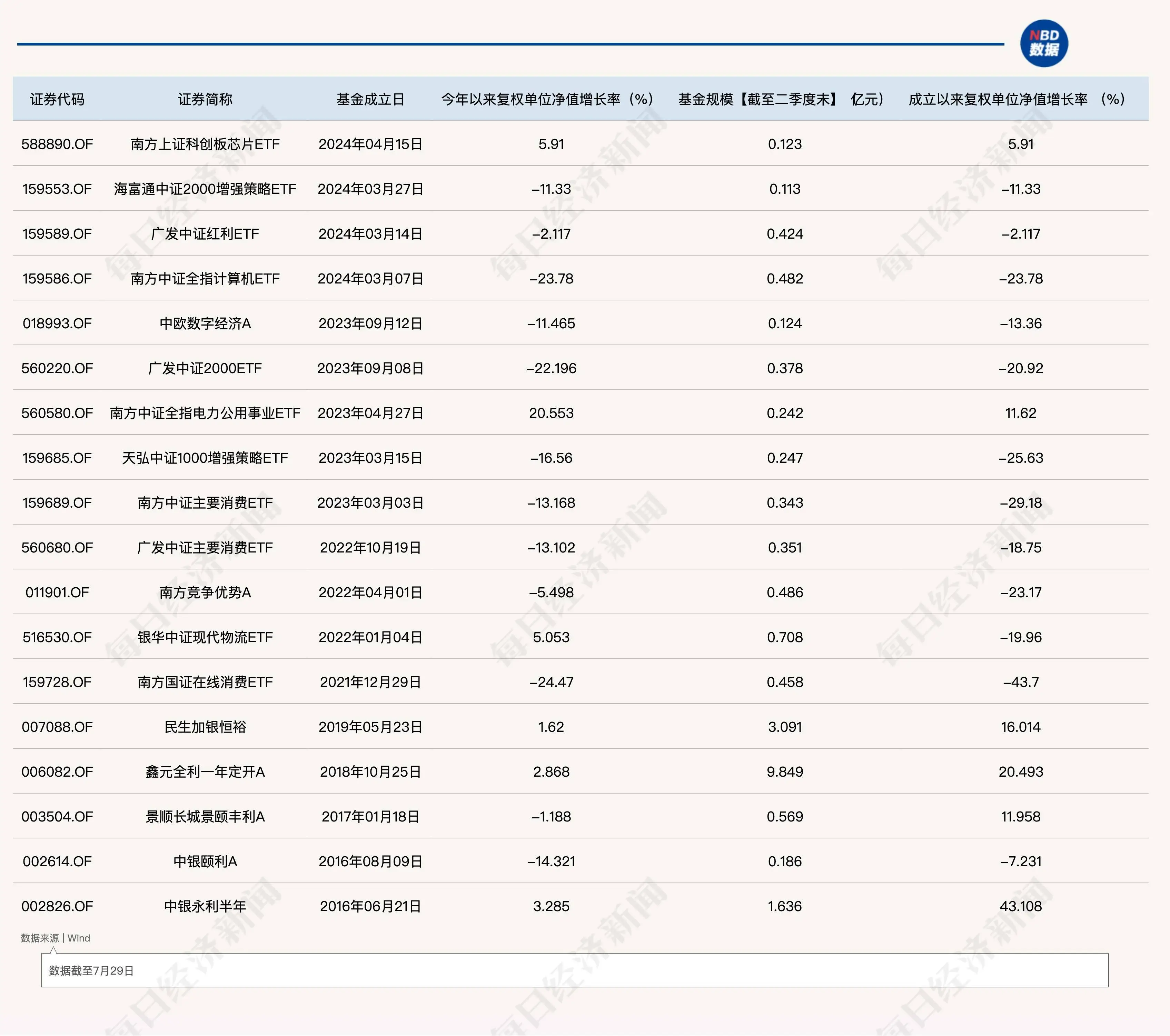Click the 证券简称 column header
This screenshot has width=1170, height=1036.
tap(205, 99)
